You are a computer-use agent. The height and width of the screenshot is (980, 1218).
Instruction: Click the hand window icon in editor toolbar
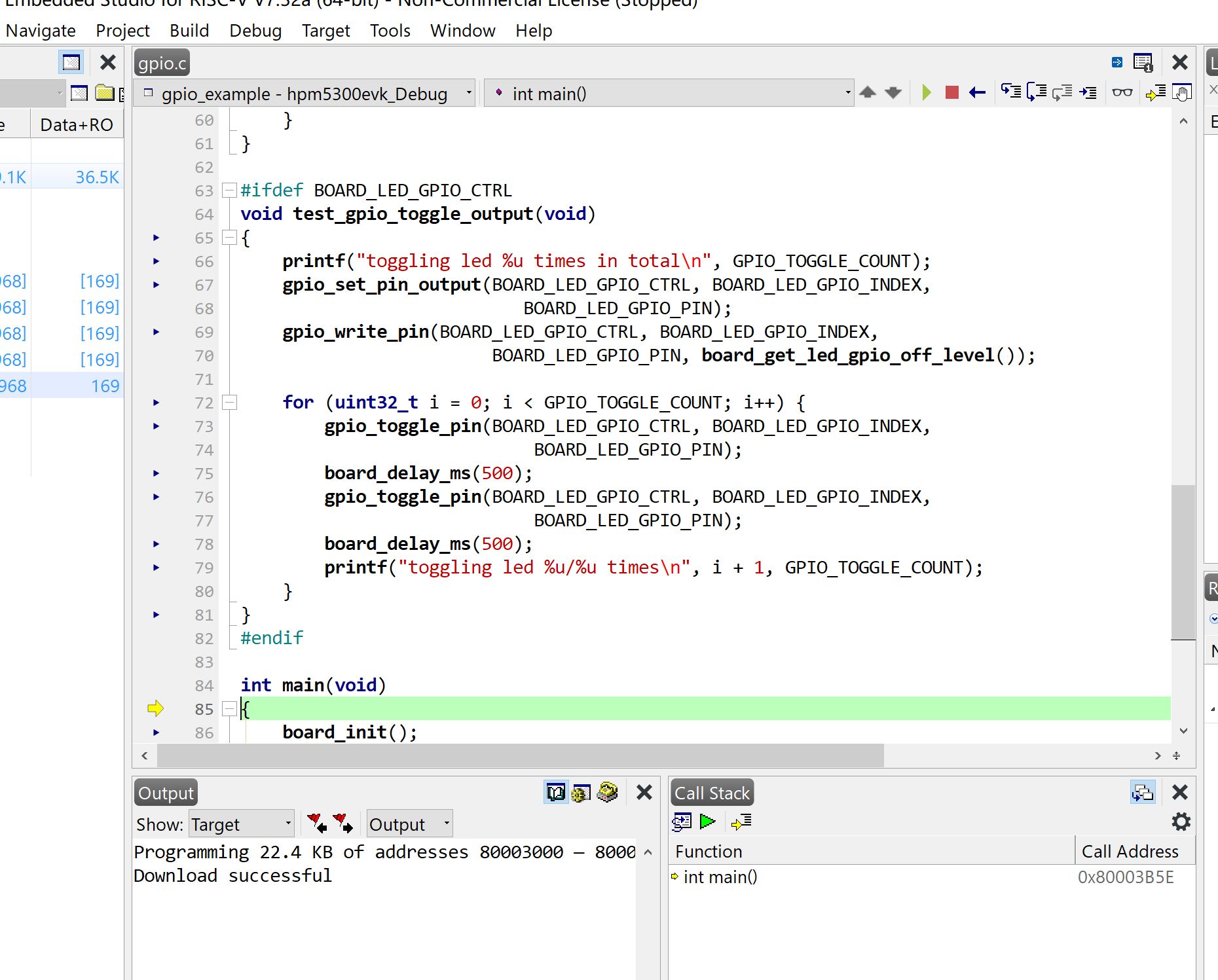pos(1182,93)
